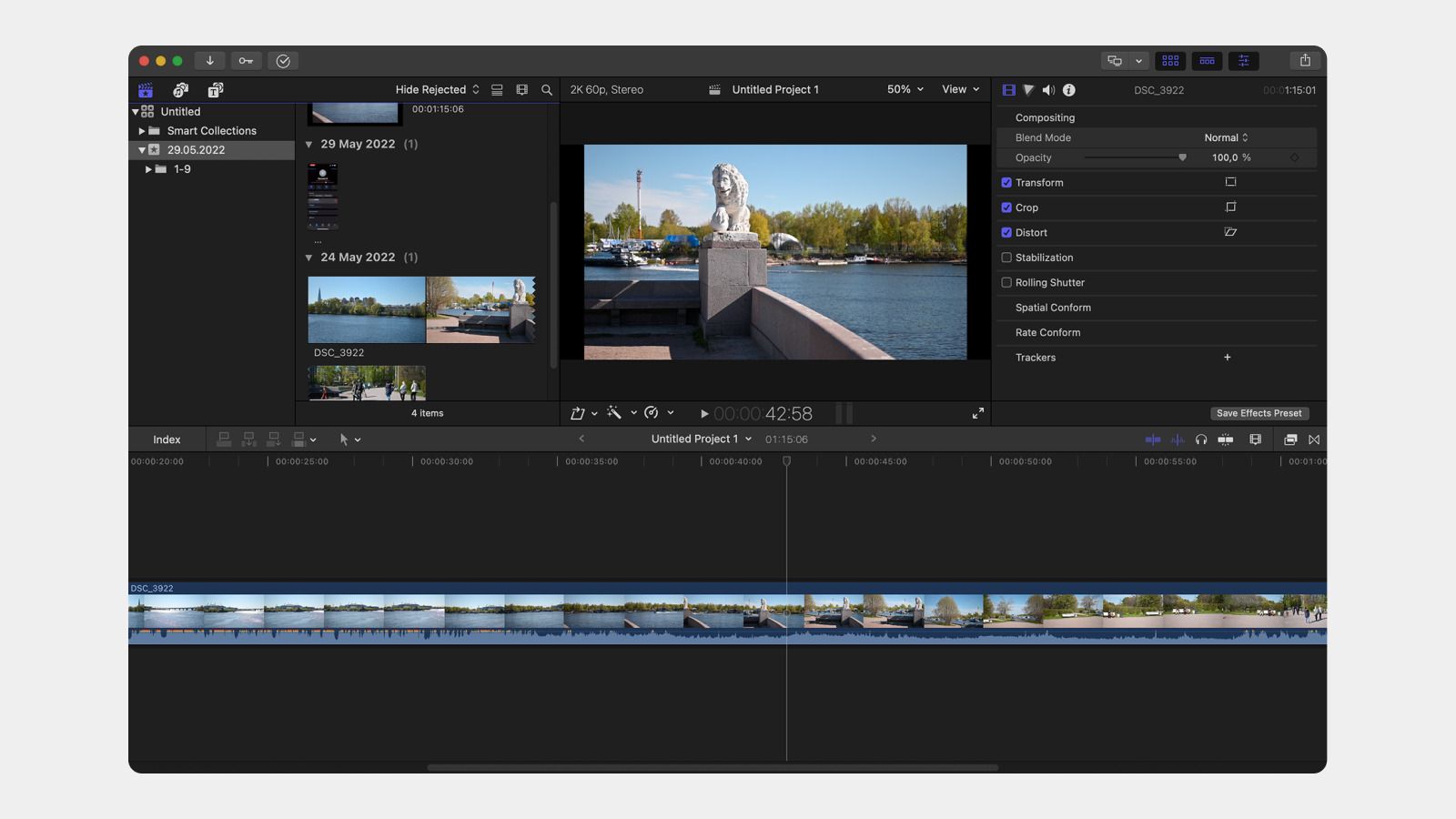
Task: Insert clip button in timeline toolbar
Action: pyautogui.click(x=248, y=440)
